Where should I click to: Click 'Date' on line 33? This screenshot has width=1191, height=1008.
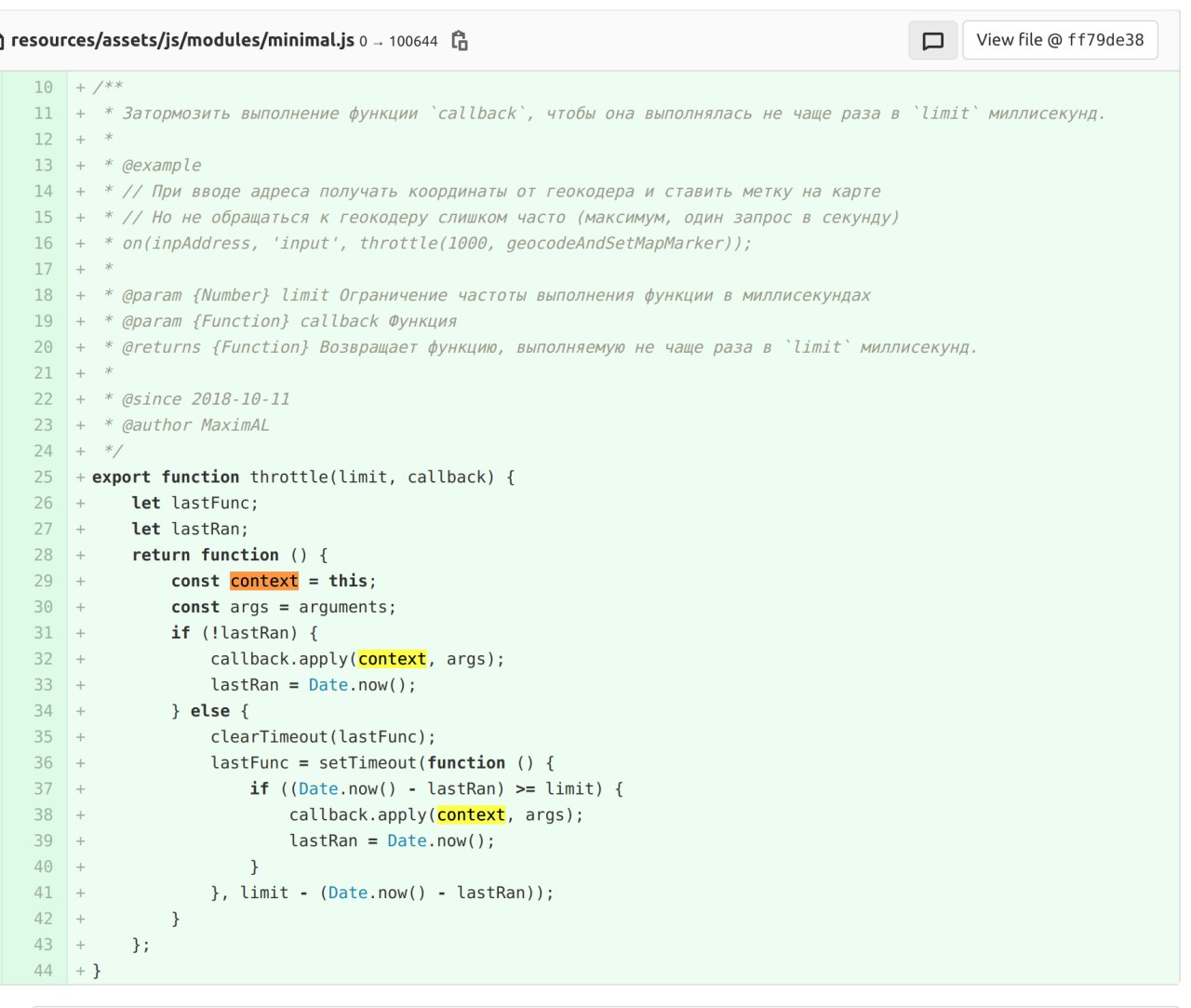[328, 685]
